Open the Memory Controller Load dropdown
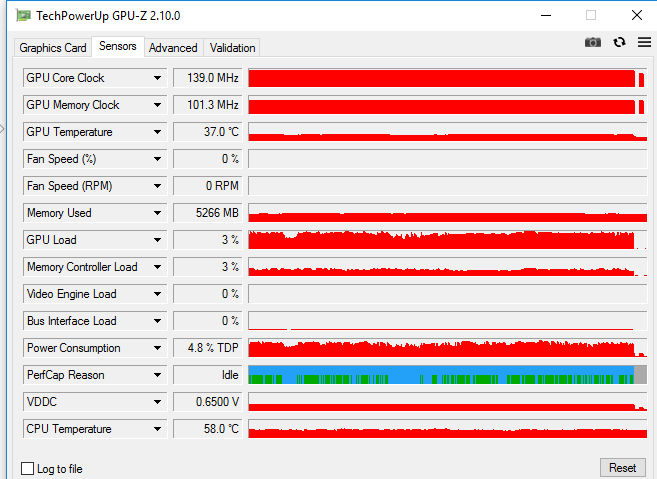 point(95,267)
